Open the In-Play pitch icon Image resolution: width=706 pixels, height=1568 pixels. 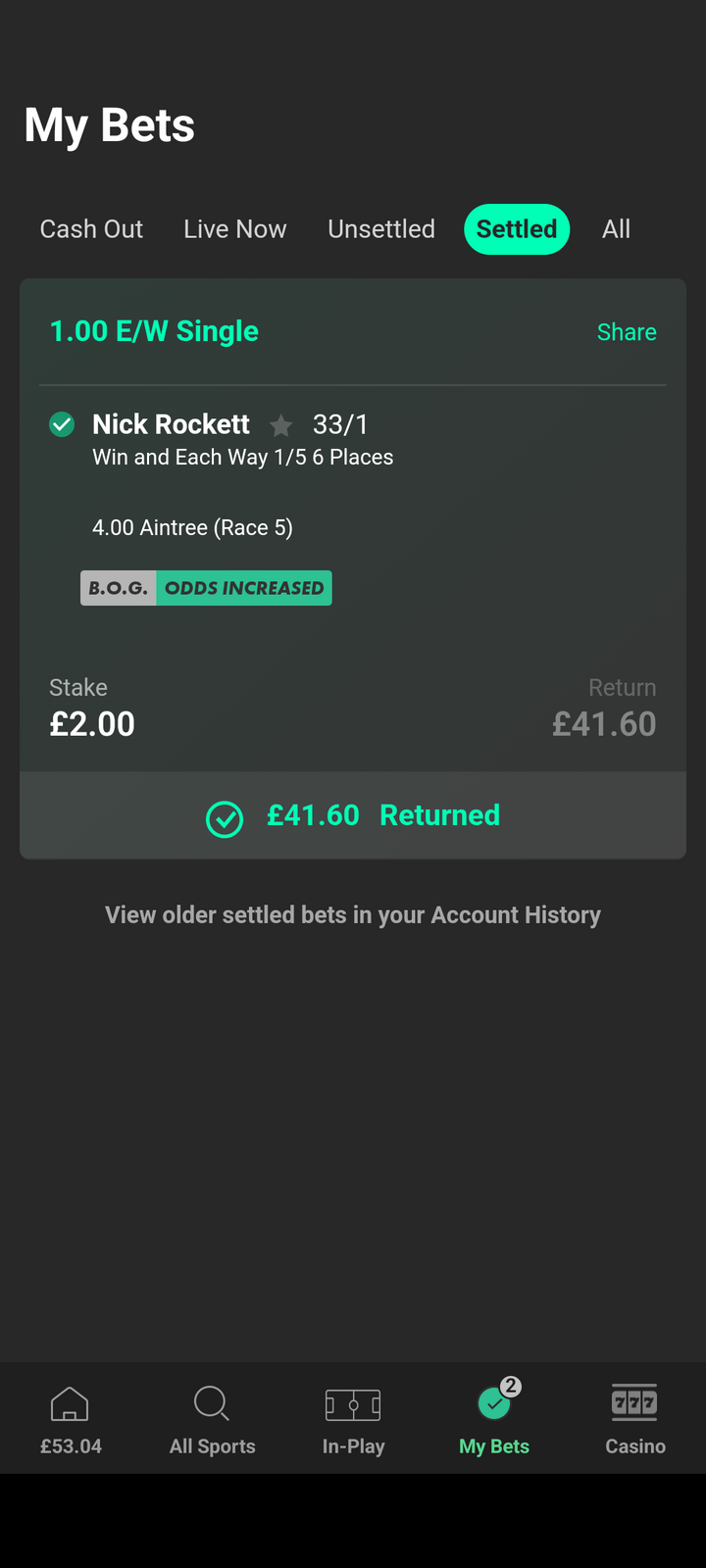coord(353,1404)
